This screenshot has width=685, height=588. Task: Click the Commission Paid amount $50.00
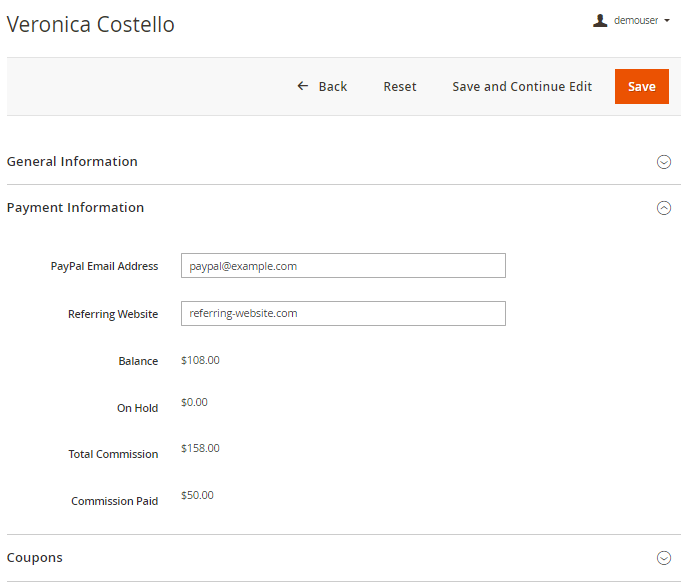[x=197, y=495]
